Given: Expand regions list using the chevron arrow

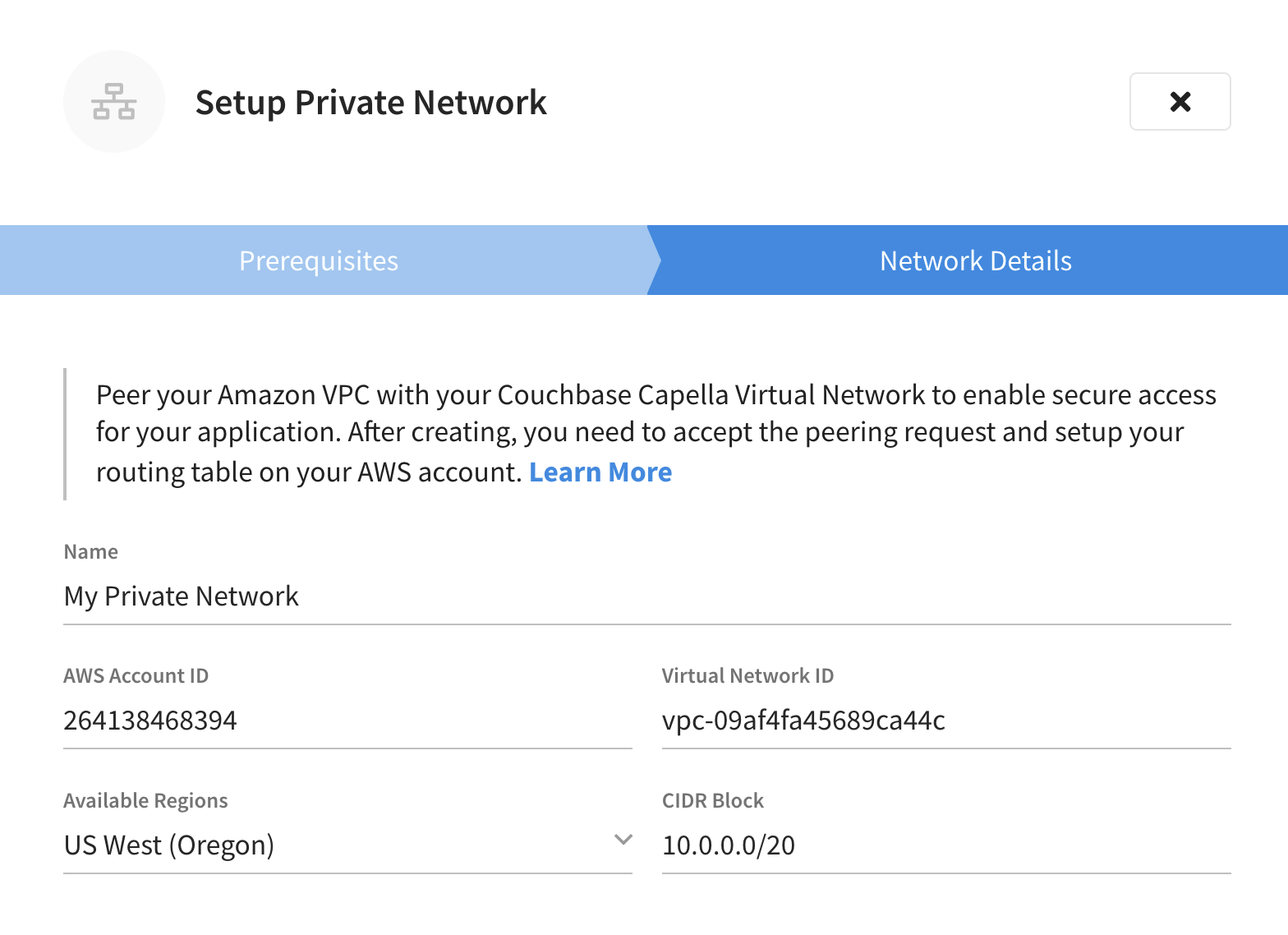Looking at the screenshot, I should [x=623, y=840].
